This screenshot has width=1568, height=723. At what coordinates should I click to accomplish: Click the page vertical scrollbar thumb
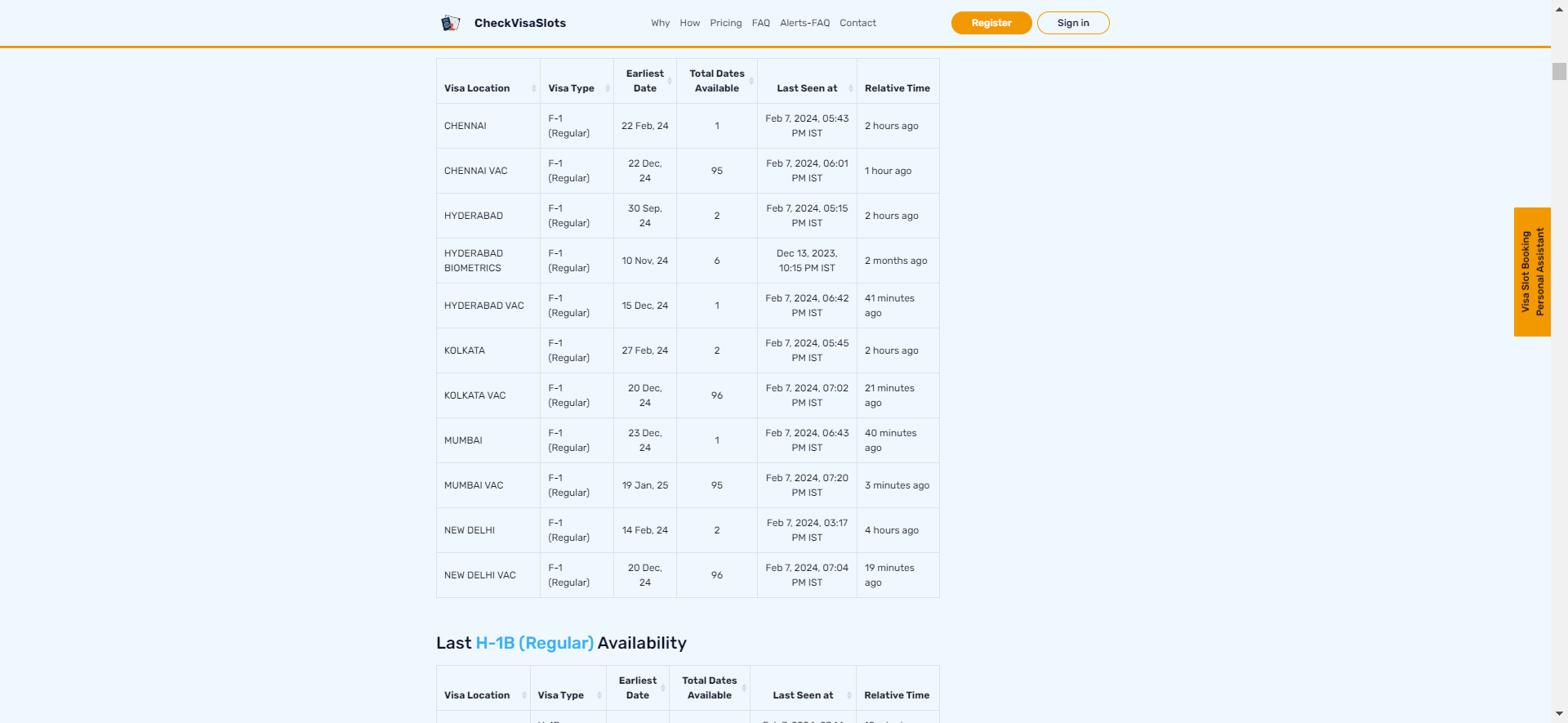coord(1559,71)
